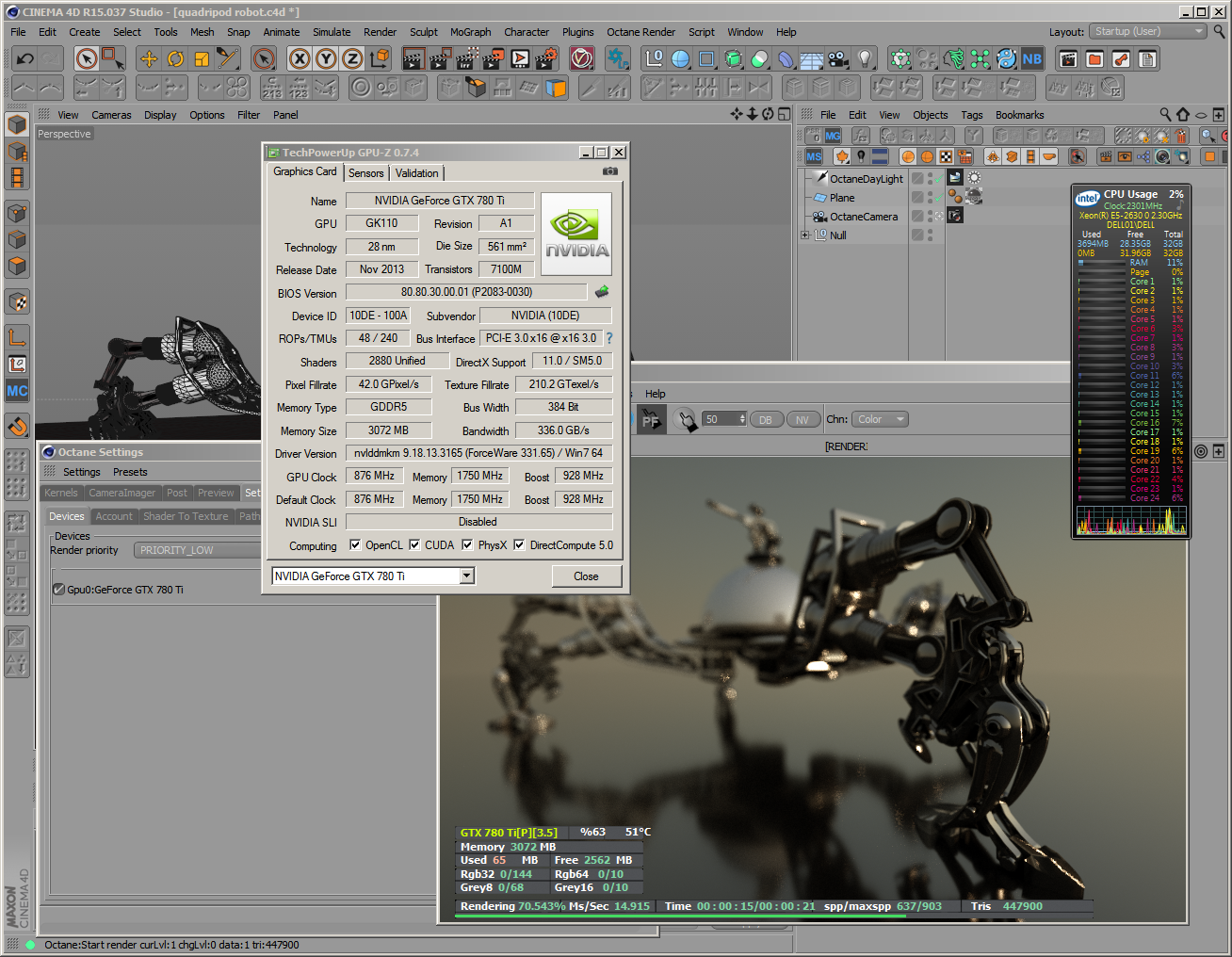Switch to the Sensors tab in GPU-Z
This screenshot has width=1232, height=957.
click(365, 173)
